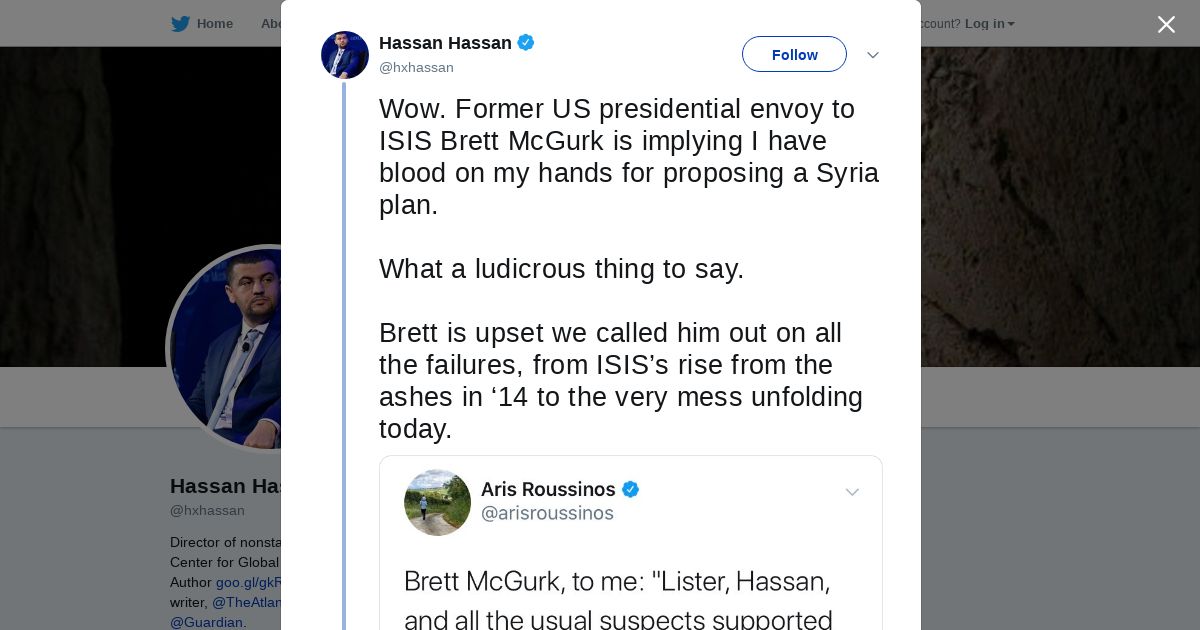Click the verified badge beside Aris Roussinos

[630, 489]
